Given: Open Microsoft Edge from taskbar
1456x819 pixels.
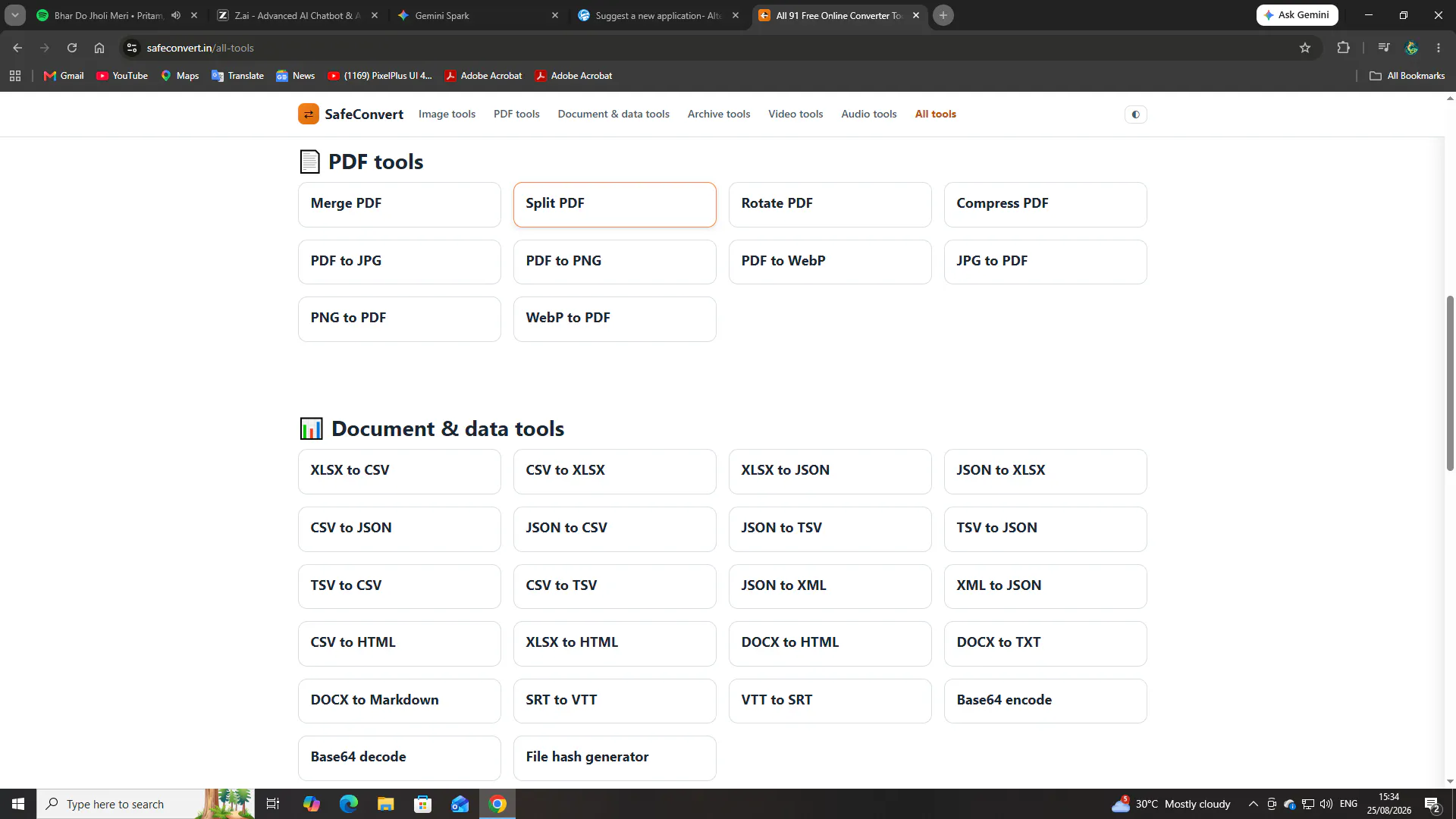Looking at the screenshot, I should click(x=349, y=804).
